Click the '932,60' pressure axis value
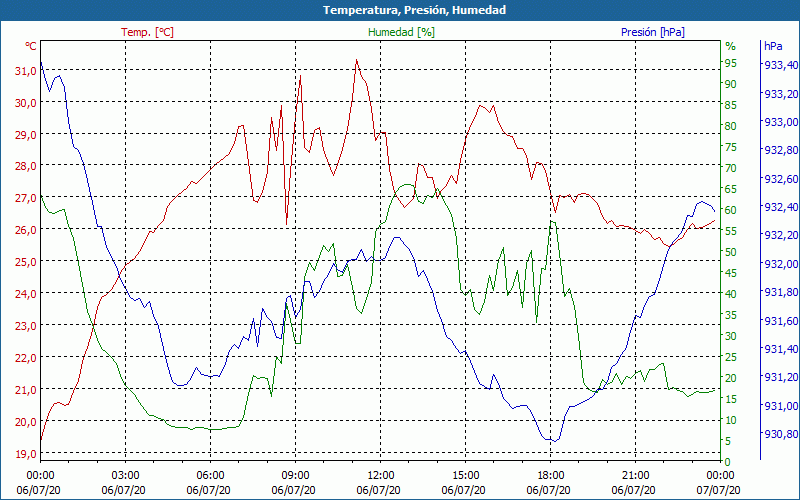800x500 pixels. point(781,179)
